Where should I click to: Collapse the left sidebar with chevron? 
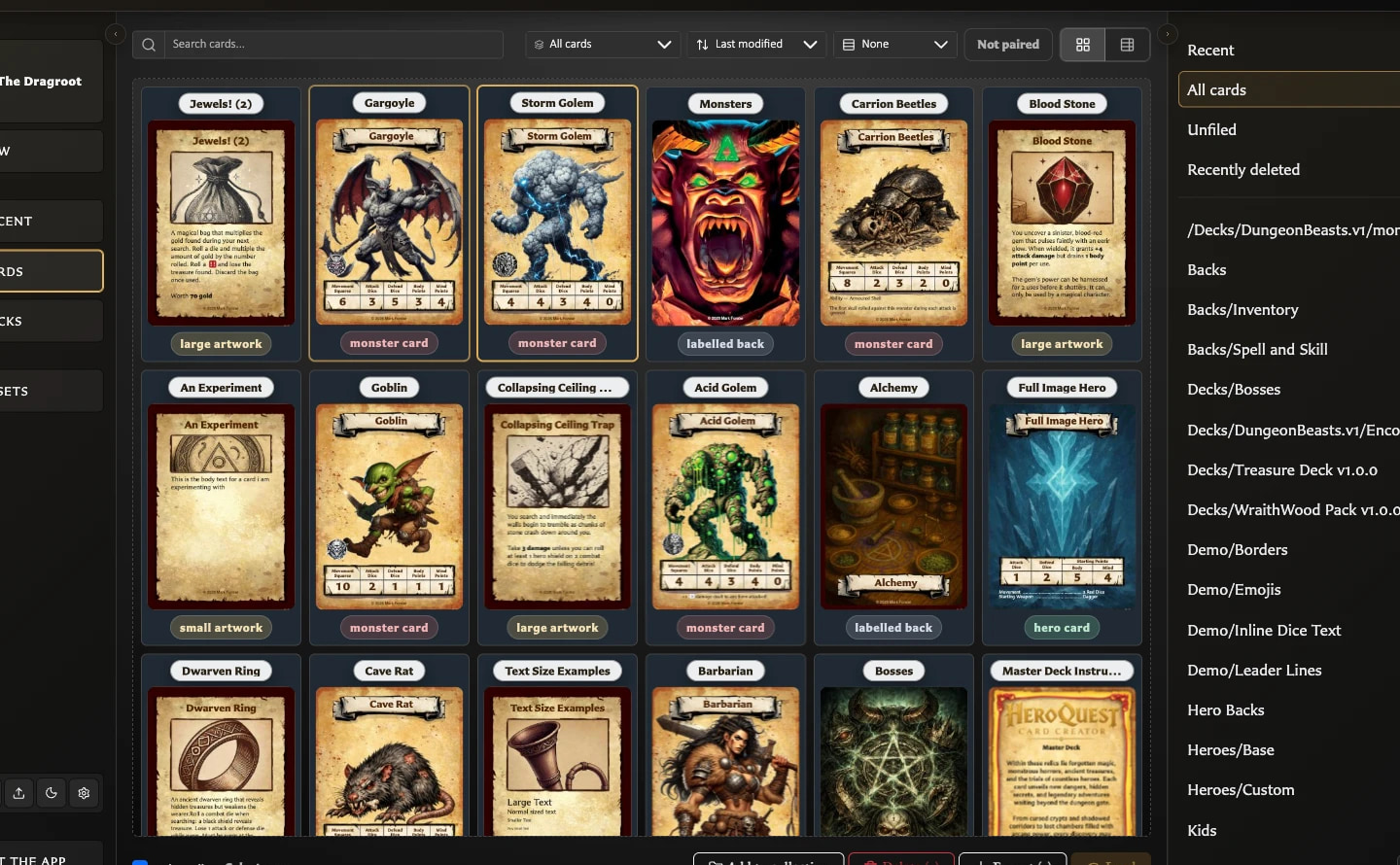(x=115, y=34)
